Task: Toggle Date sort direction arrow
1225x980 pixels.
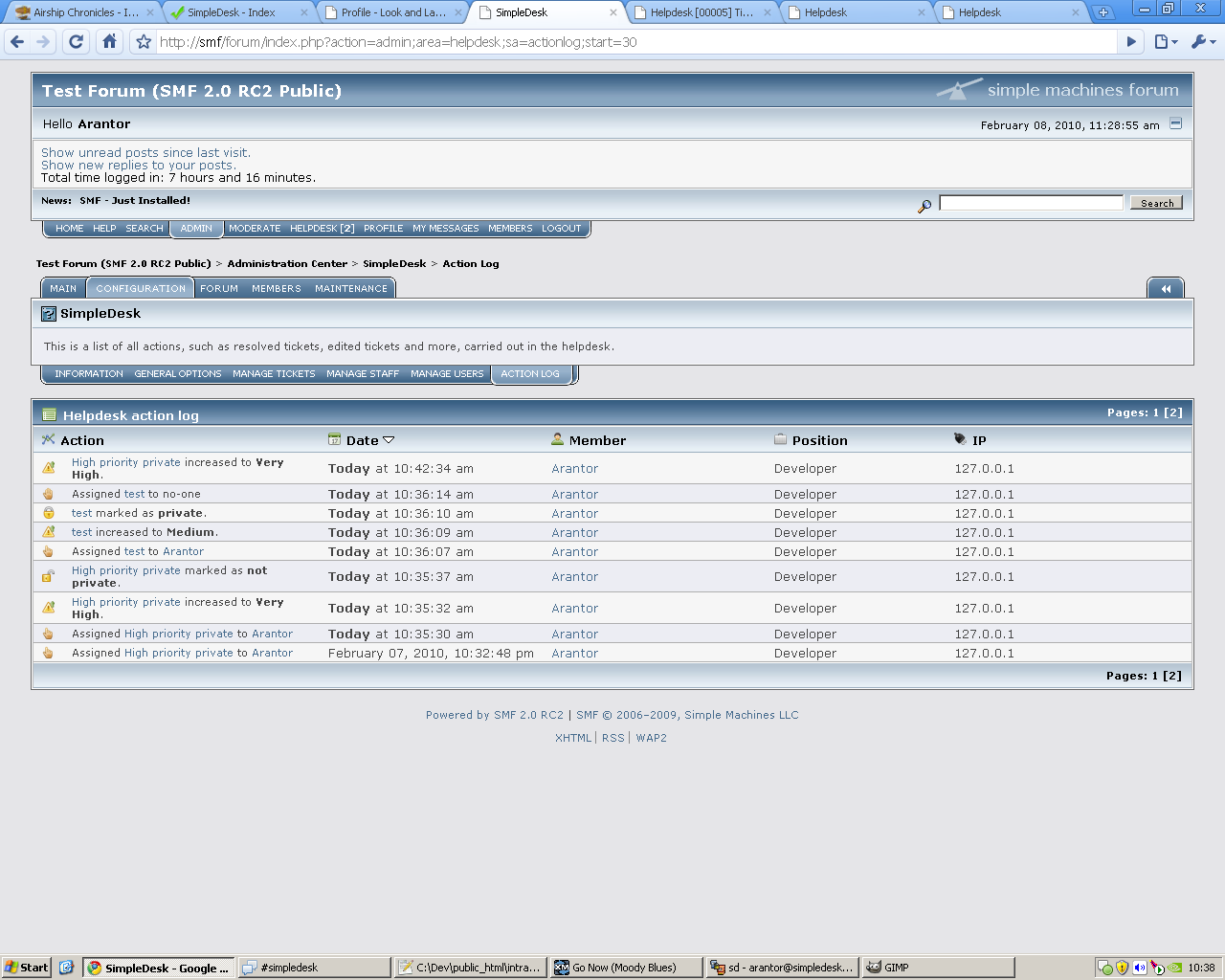Action: (x=389, y=440)
